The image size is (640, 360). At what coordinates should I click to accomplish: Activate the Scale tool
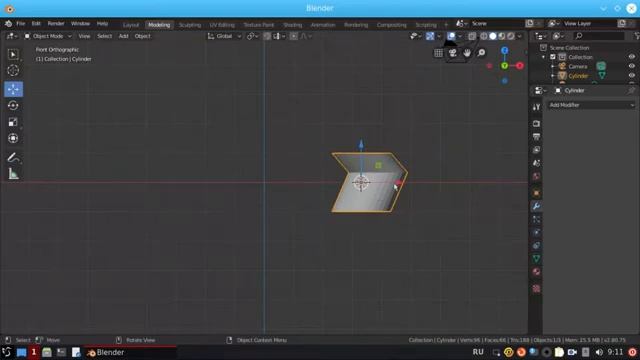click(13, 122)
